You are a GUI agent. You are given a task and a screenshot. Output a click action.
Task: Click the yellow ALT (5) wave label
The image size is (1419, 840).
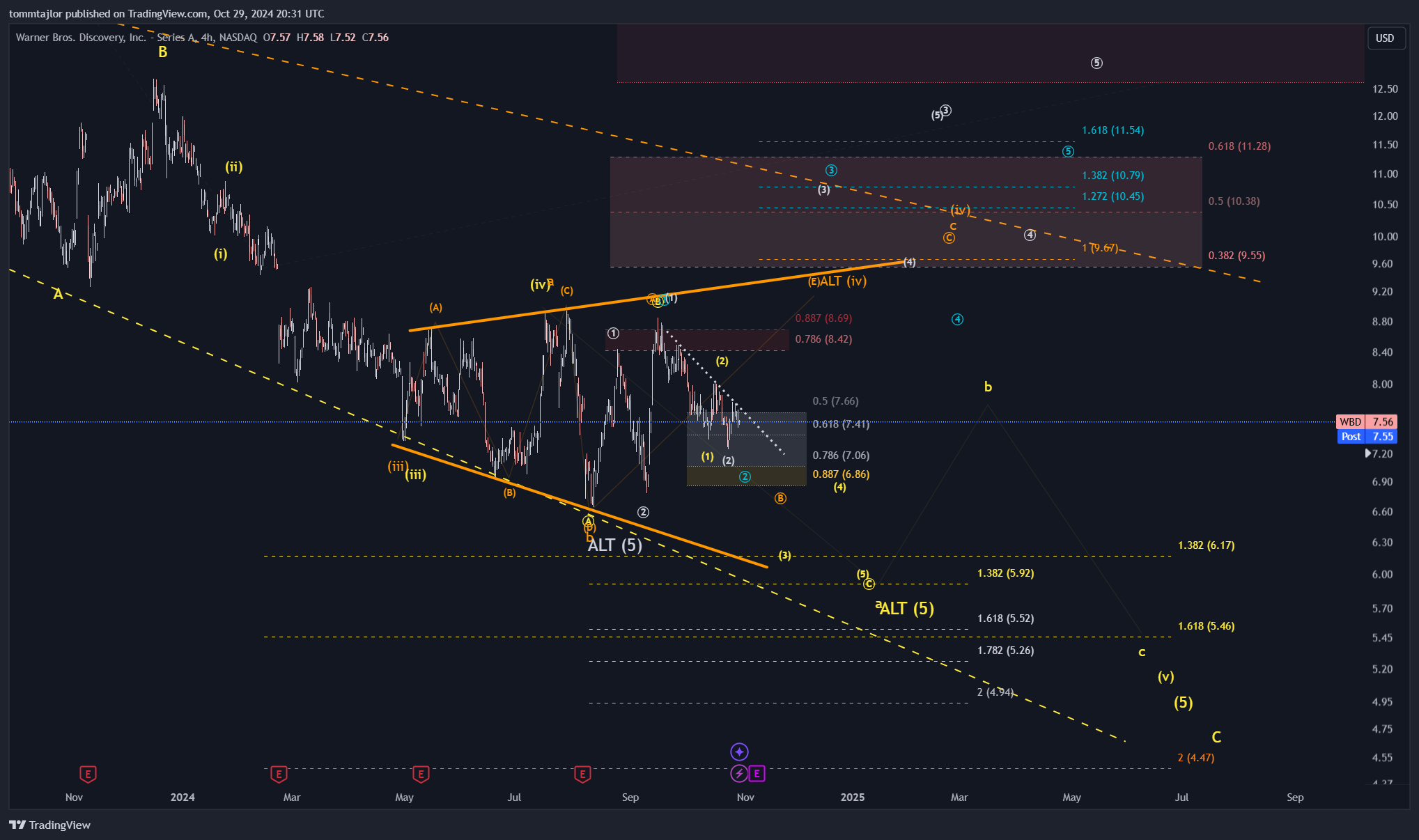907,609
